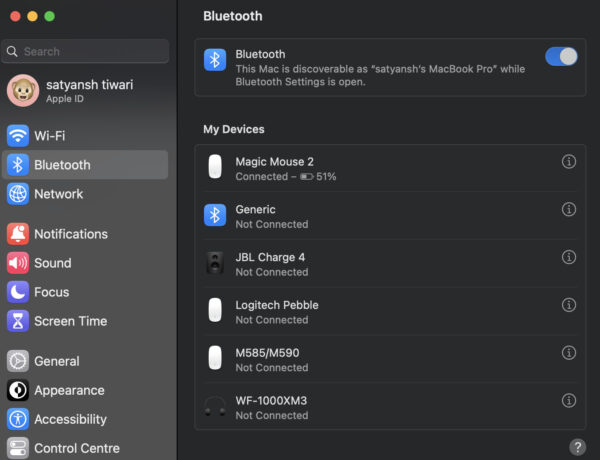Click the settings Search field

coord(85,51)
